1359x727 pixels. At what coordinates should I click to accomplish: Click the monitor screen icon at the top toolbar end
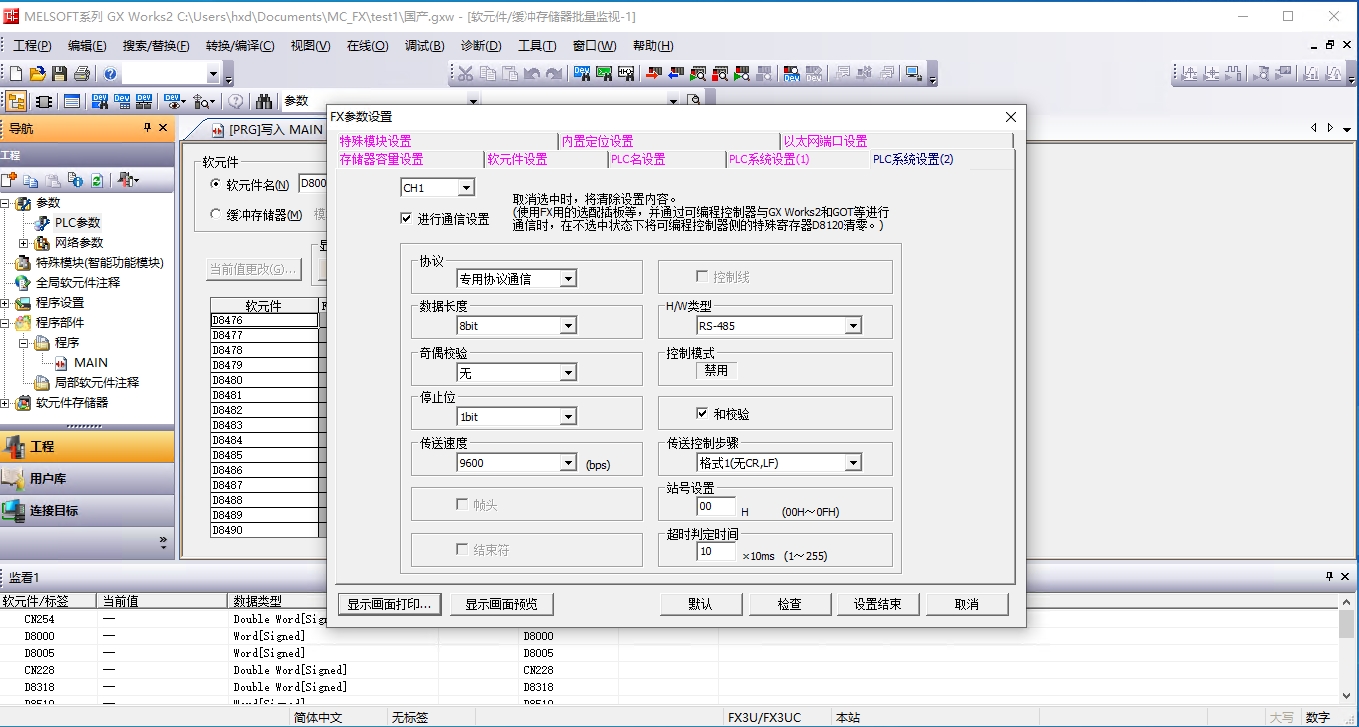[x=912, y=73]
